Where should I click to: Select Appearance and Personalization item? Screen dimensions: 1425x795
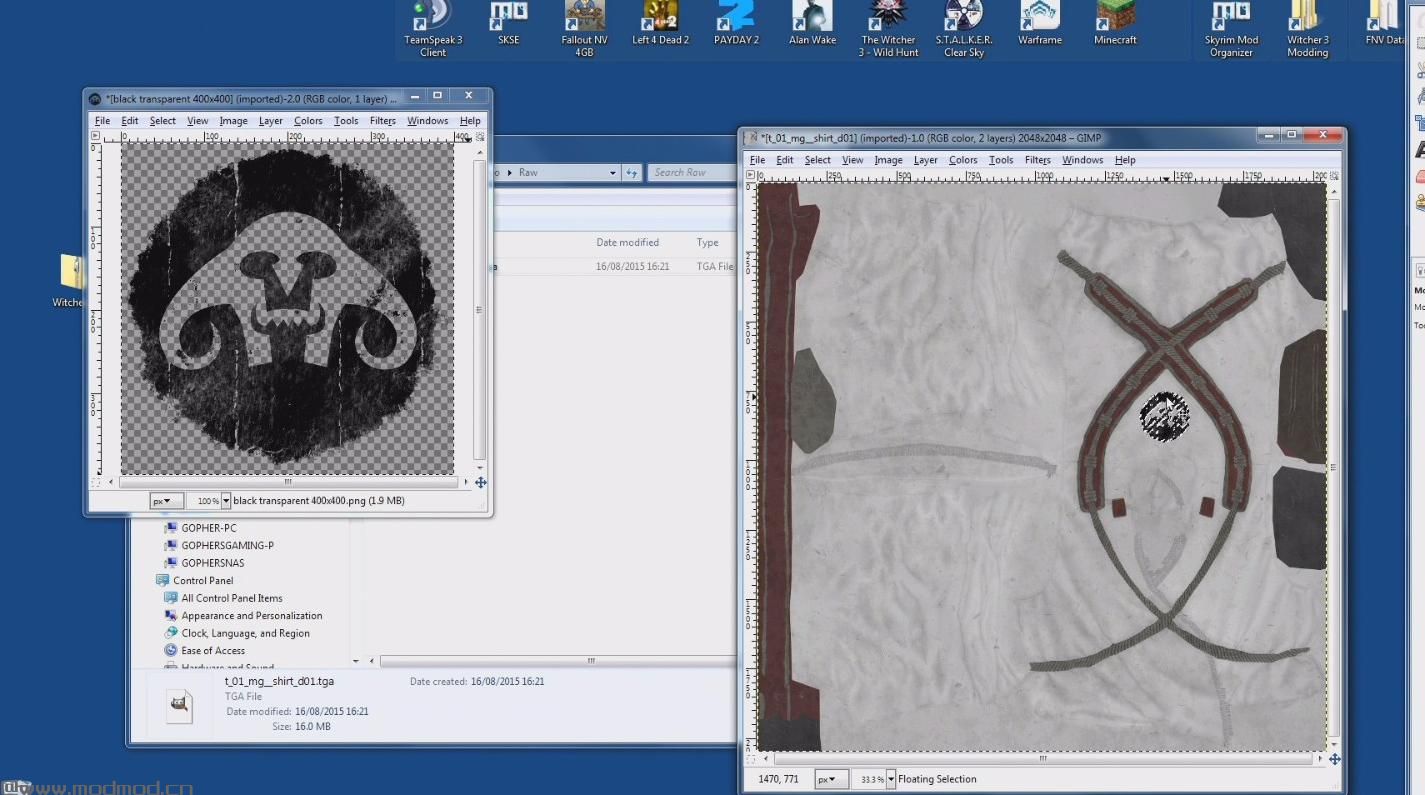point(252,615)
